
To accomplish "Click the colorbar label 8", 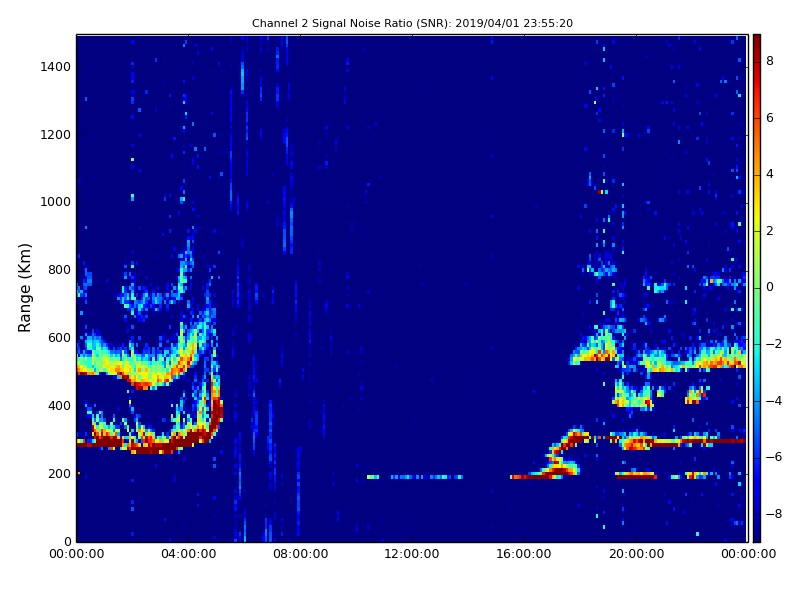I will 770,61.
